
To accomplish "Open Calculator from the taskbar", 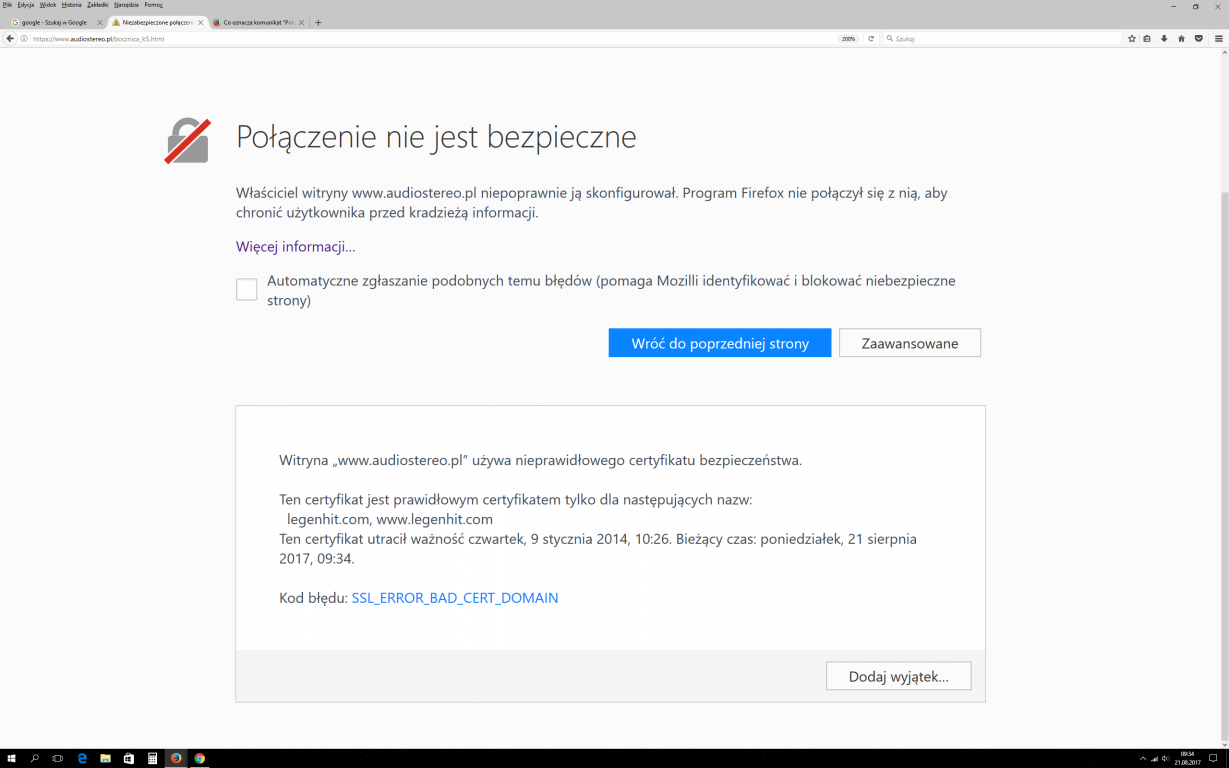I will (x=152, y=758).
